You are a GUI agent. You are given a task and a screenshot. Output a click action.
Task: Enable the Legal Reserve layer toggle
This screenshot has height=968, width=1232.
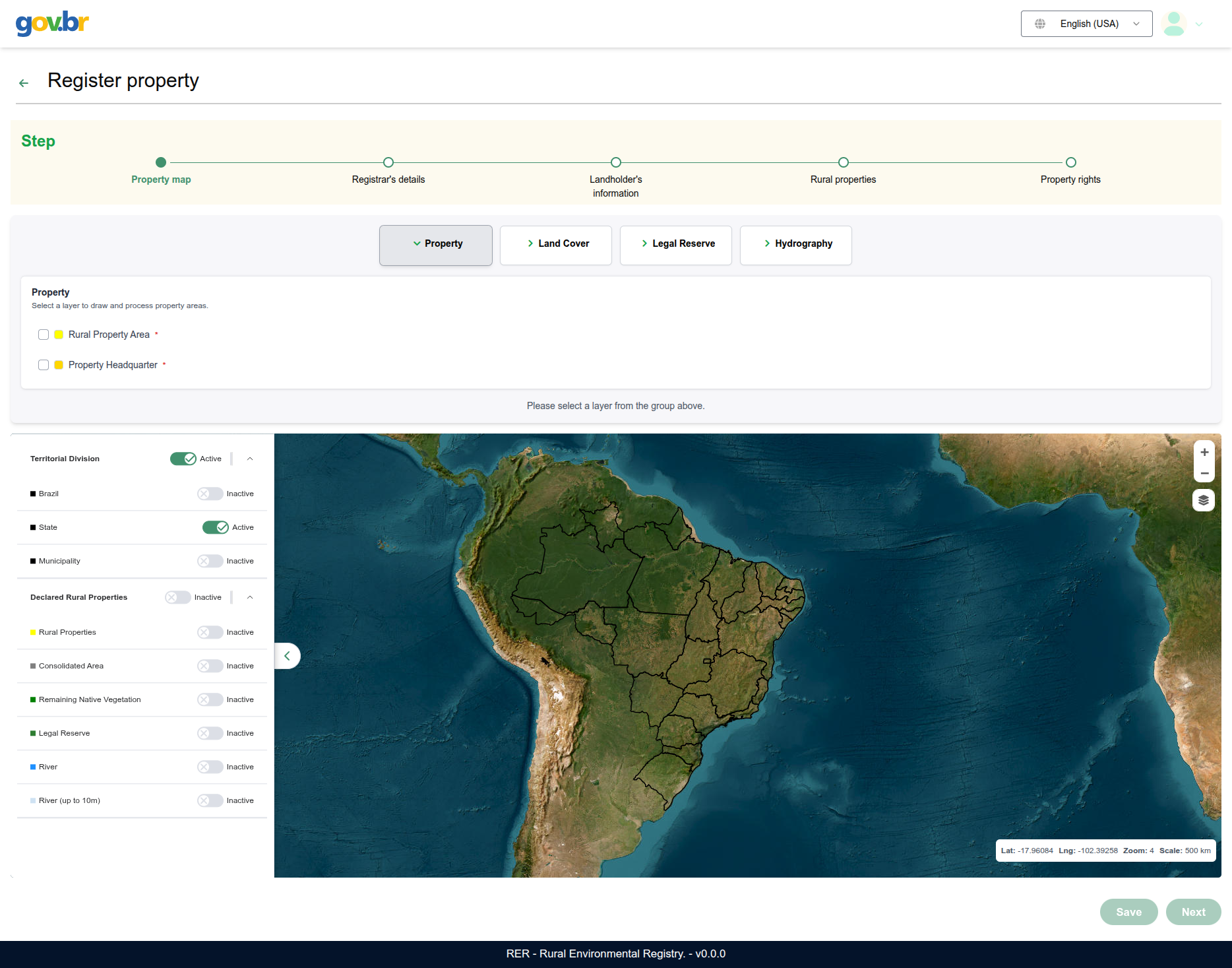pos(210,733)
